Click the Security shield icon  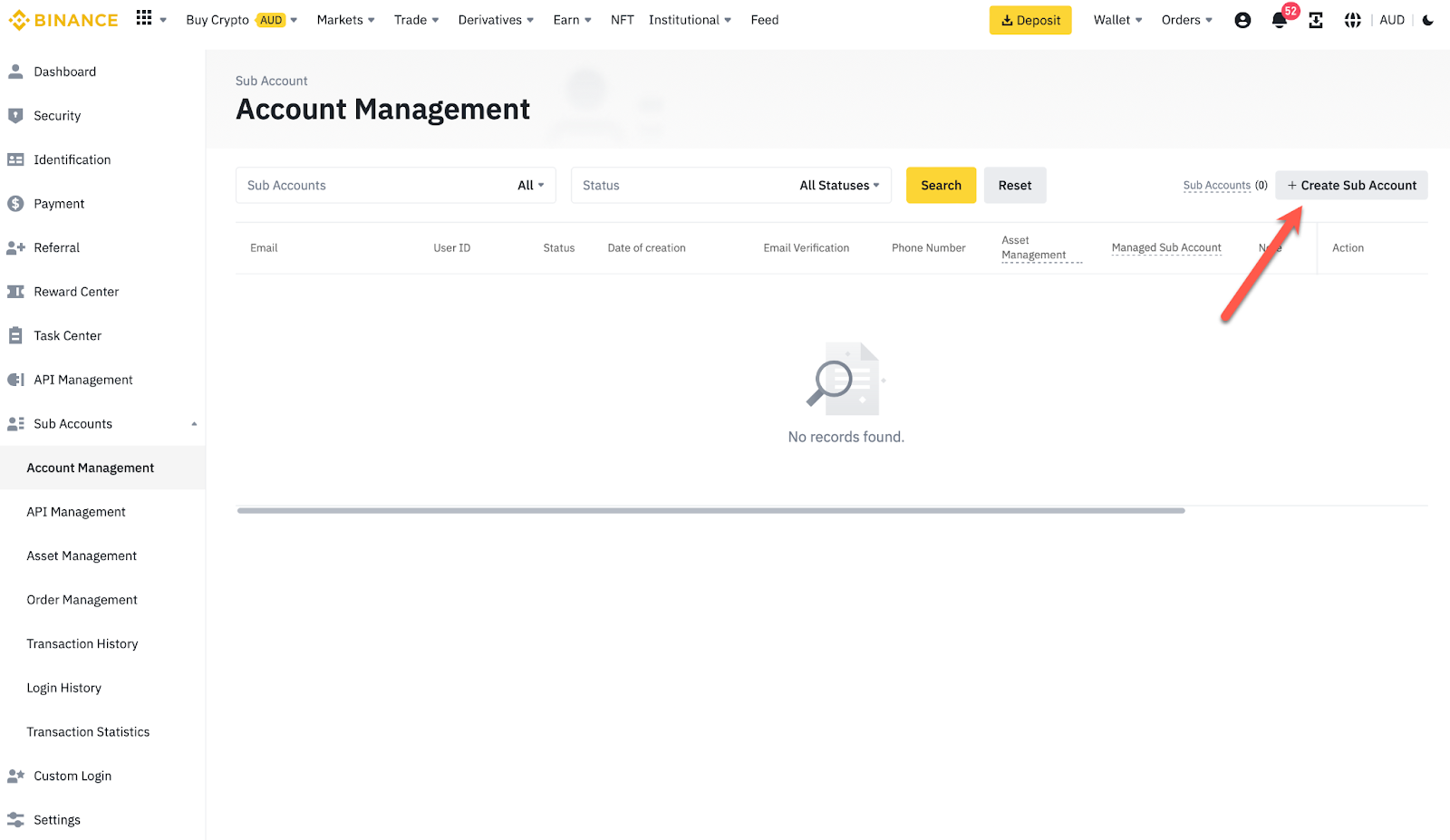coord(15,116)
